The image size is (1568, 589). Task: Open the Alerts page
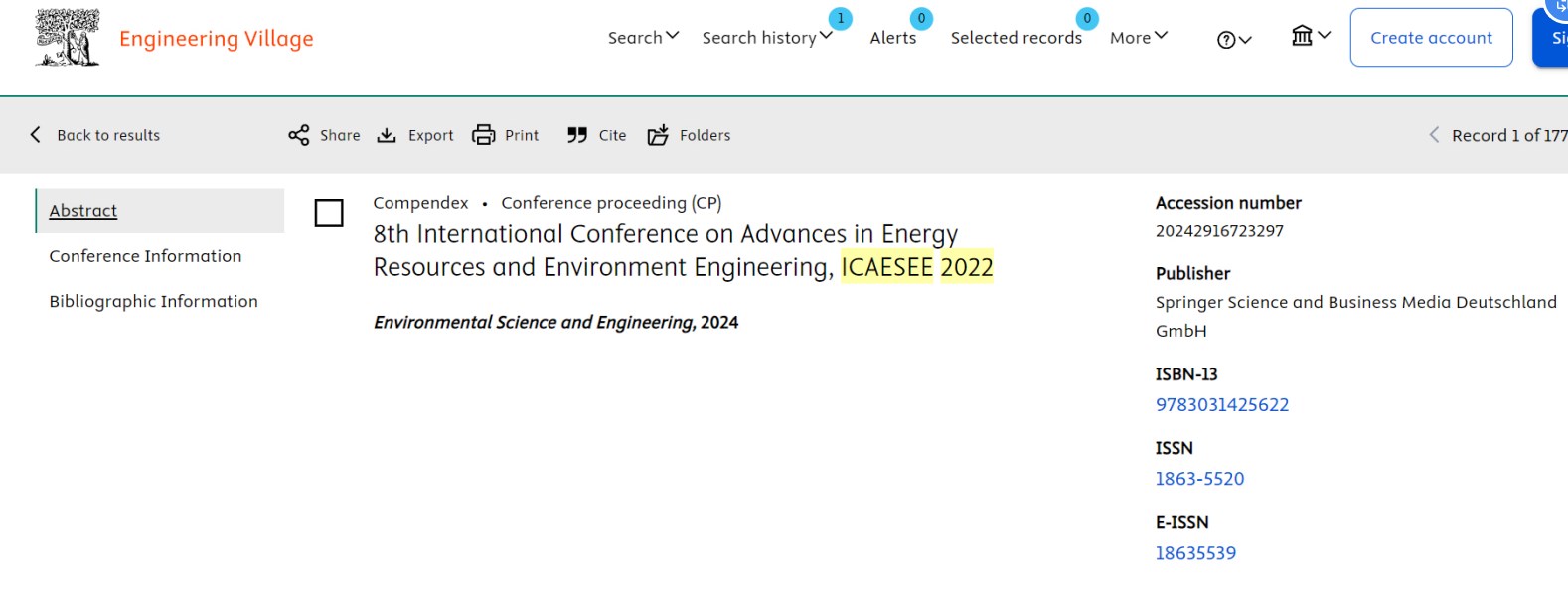[893, 38]
